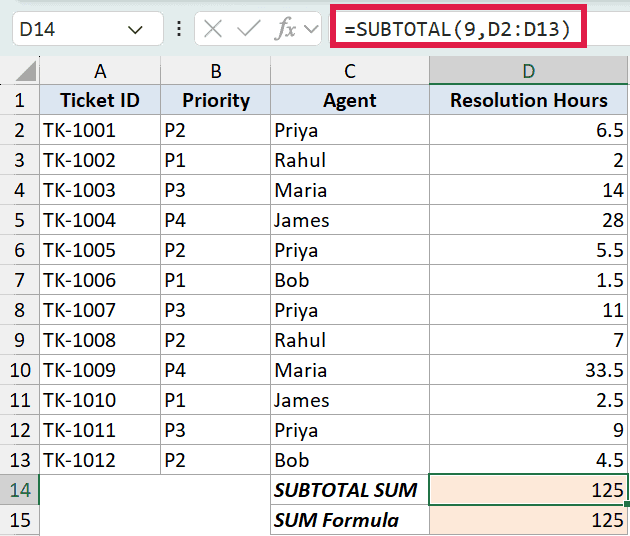This screenshot has width=630, height=536.
Task: Select cell TK-1009
Action: (x=100, y=370)
